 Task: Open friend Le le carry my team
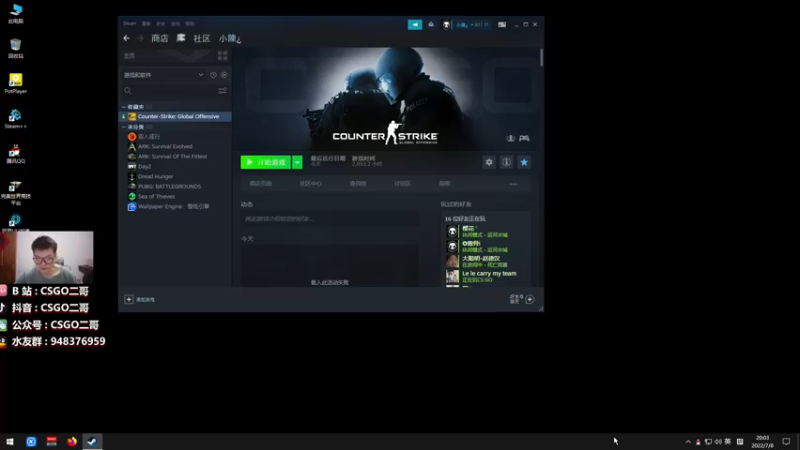click(x=485, y=277)
